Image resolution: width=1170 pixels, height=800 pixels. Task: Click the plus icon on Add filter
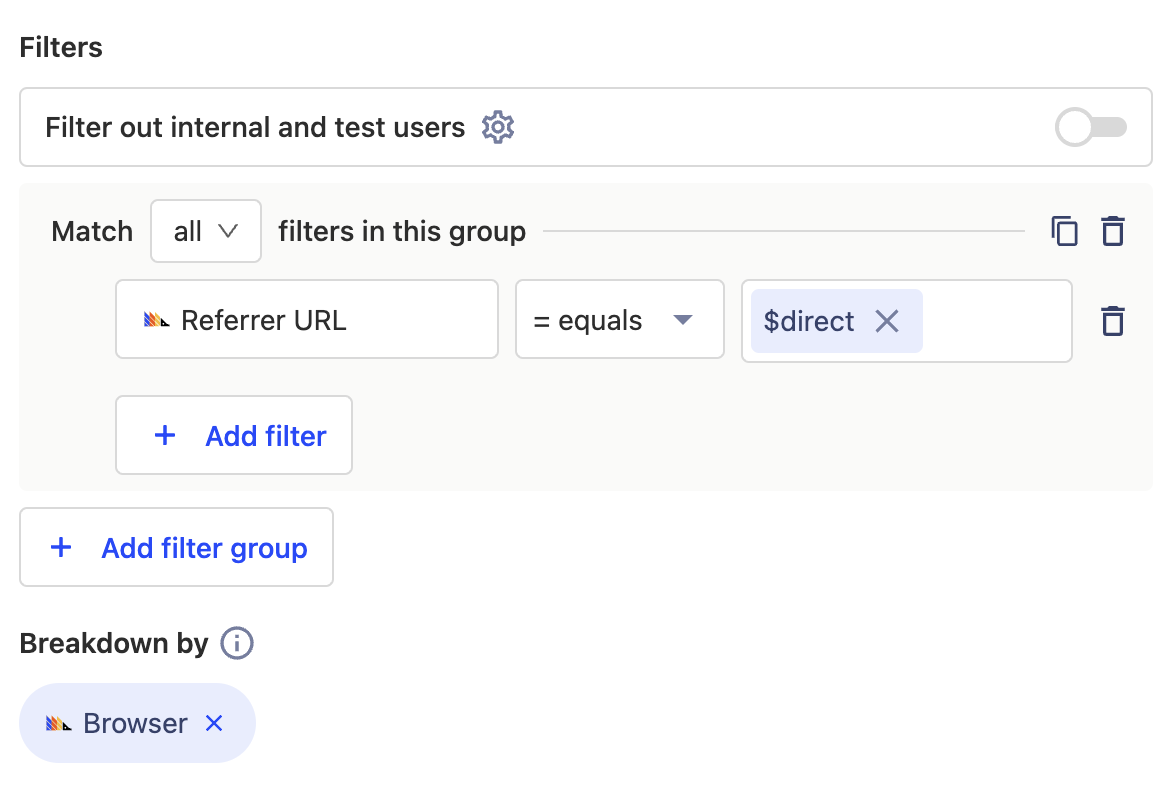click(165, 435)
